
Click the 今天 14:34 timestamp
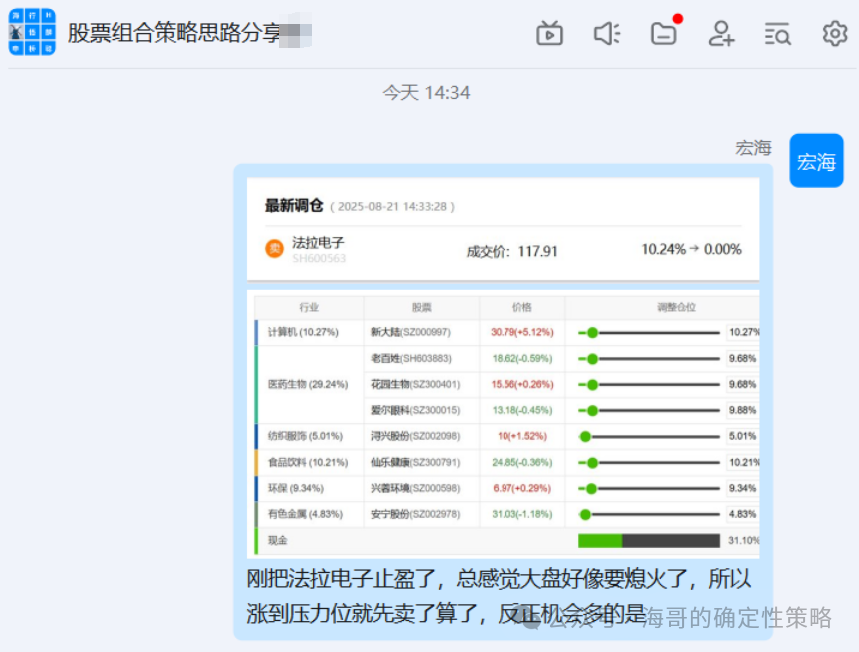coord(426,92)
